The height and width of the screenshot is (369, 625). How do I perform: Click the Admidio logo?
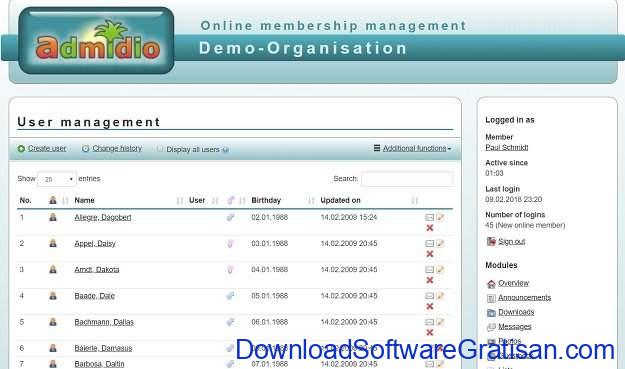coord(96,41)
